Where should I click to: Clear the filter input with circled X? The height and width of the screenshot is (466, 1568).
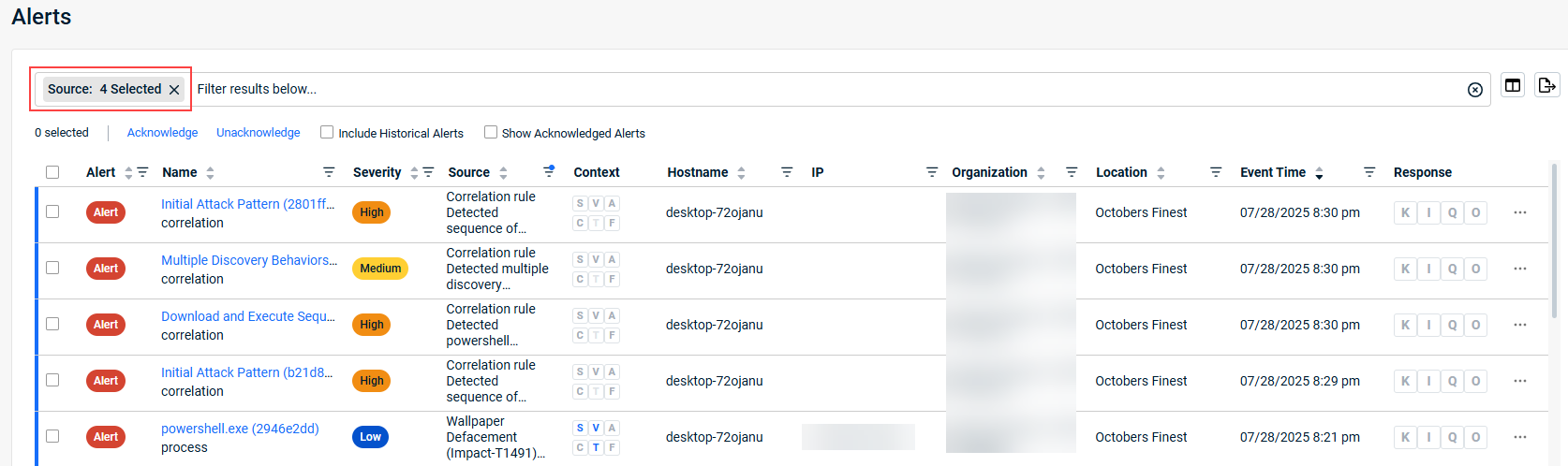click(1474, 90)
